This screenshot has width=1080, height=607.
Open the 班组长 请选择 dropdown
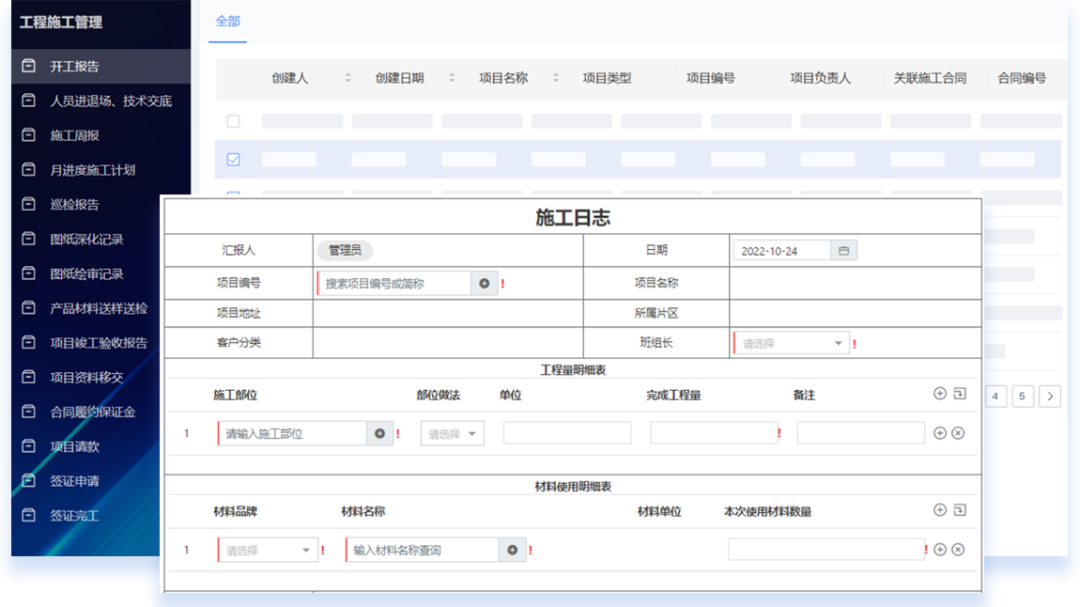pos(790,341)
